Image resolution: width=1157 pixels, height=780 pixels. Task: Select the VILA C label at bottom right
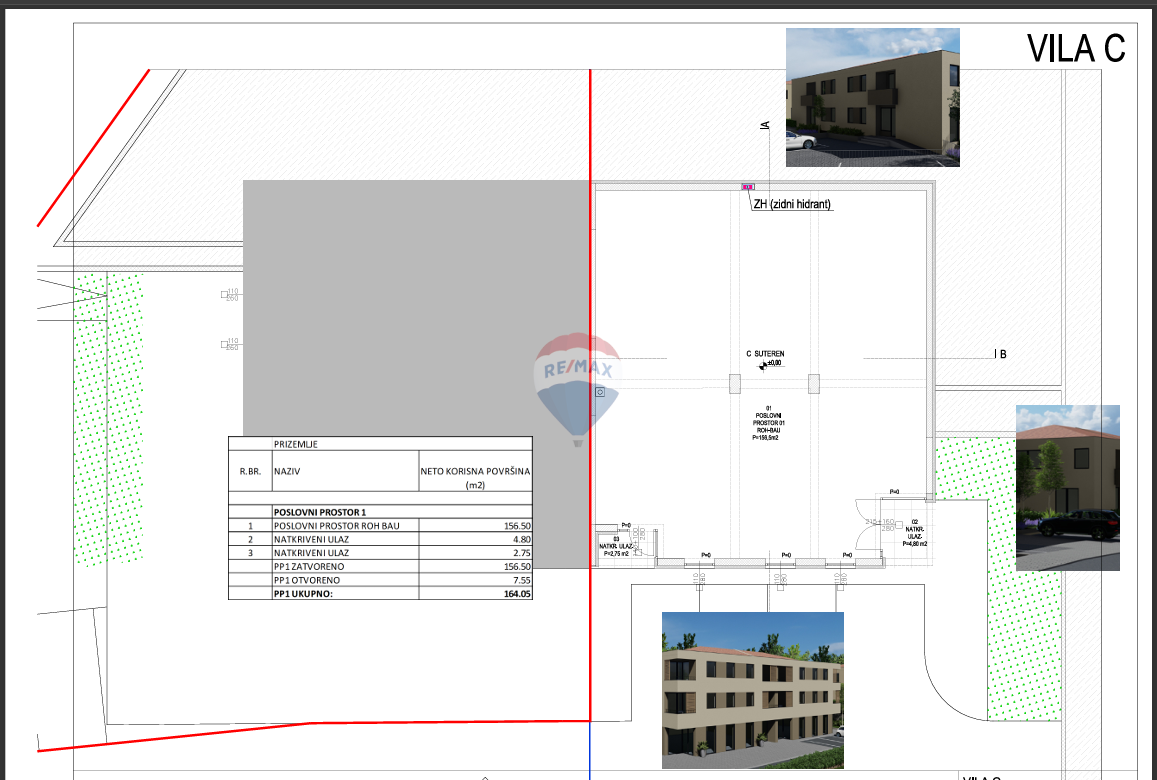click(x=982, y=775)
